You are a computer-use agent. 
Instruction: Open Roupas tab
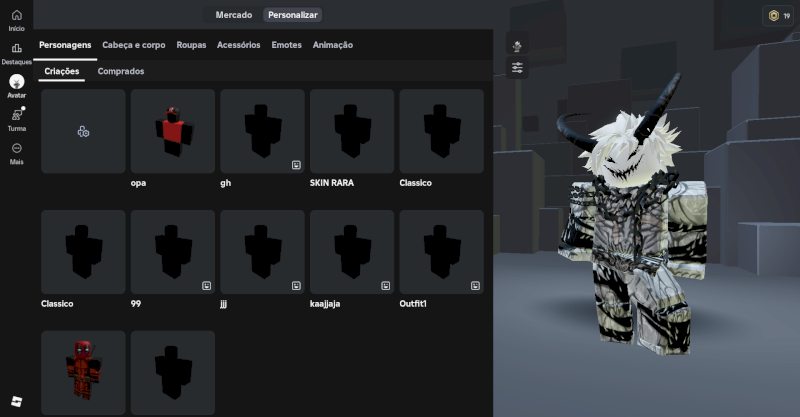click(191, 45)
